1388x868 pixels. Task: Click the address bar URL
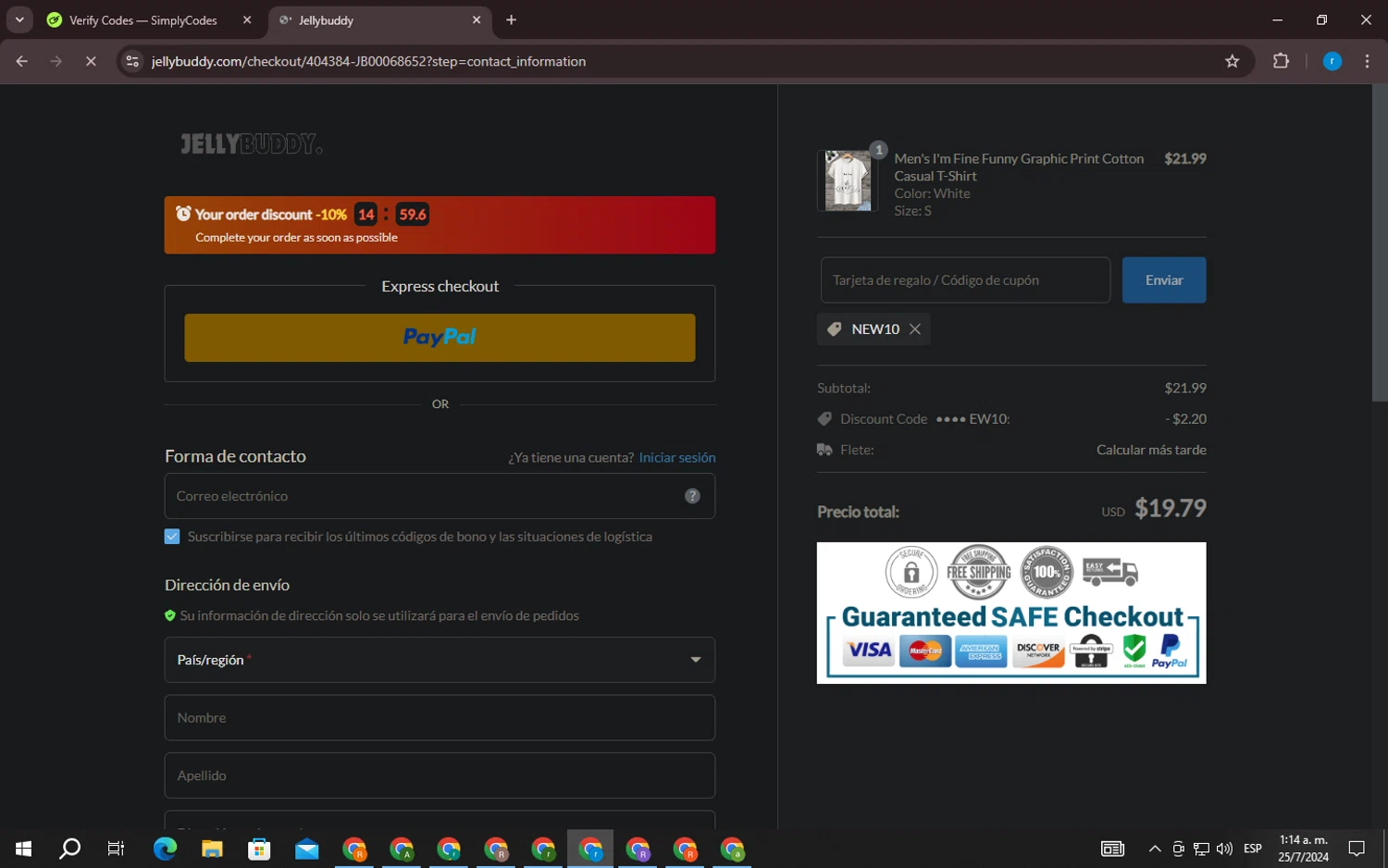pos(368,61)
